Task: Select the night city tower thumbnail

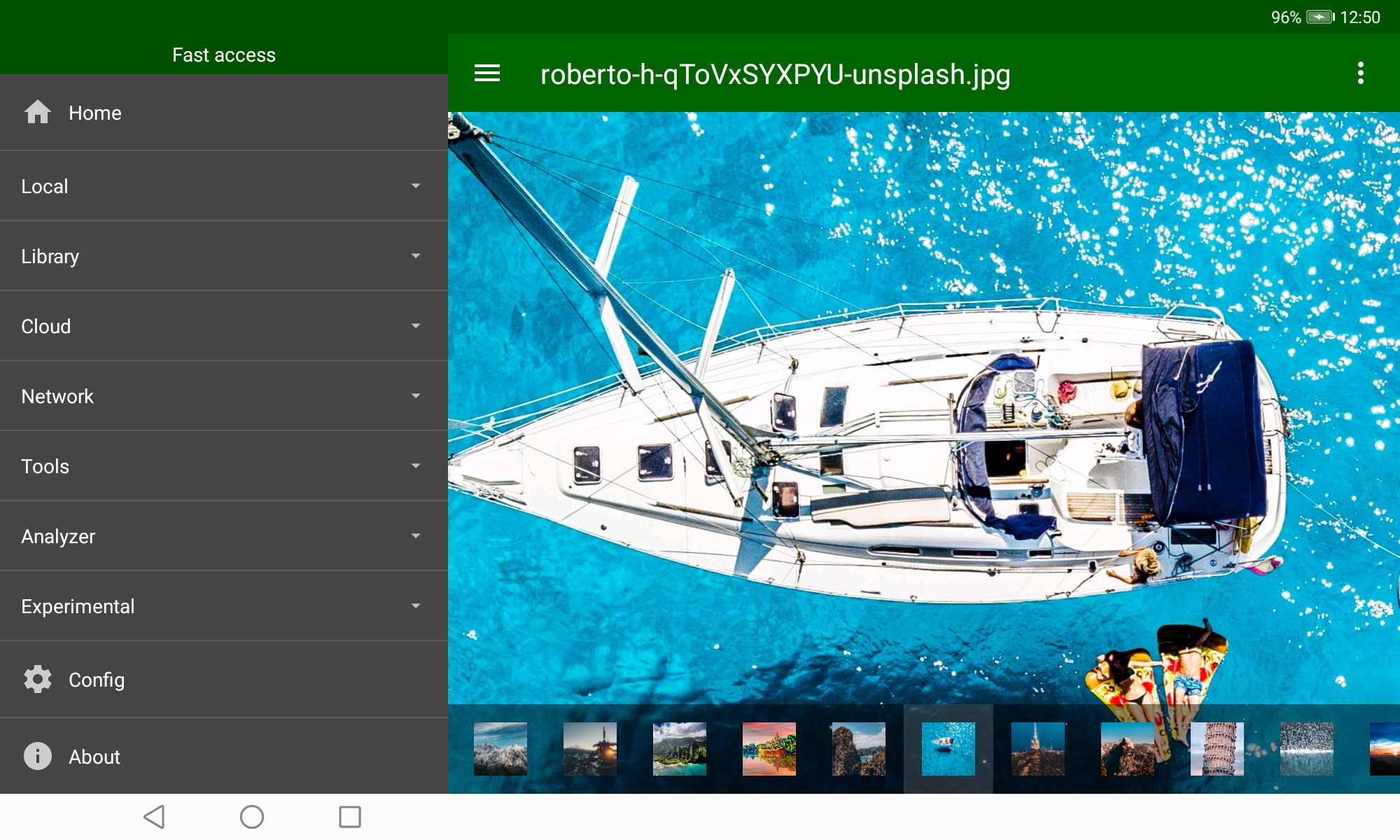Action: click(1038, 749)
